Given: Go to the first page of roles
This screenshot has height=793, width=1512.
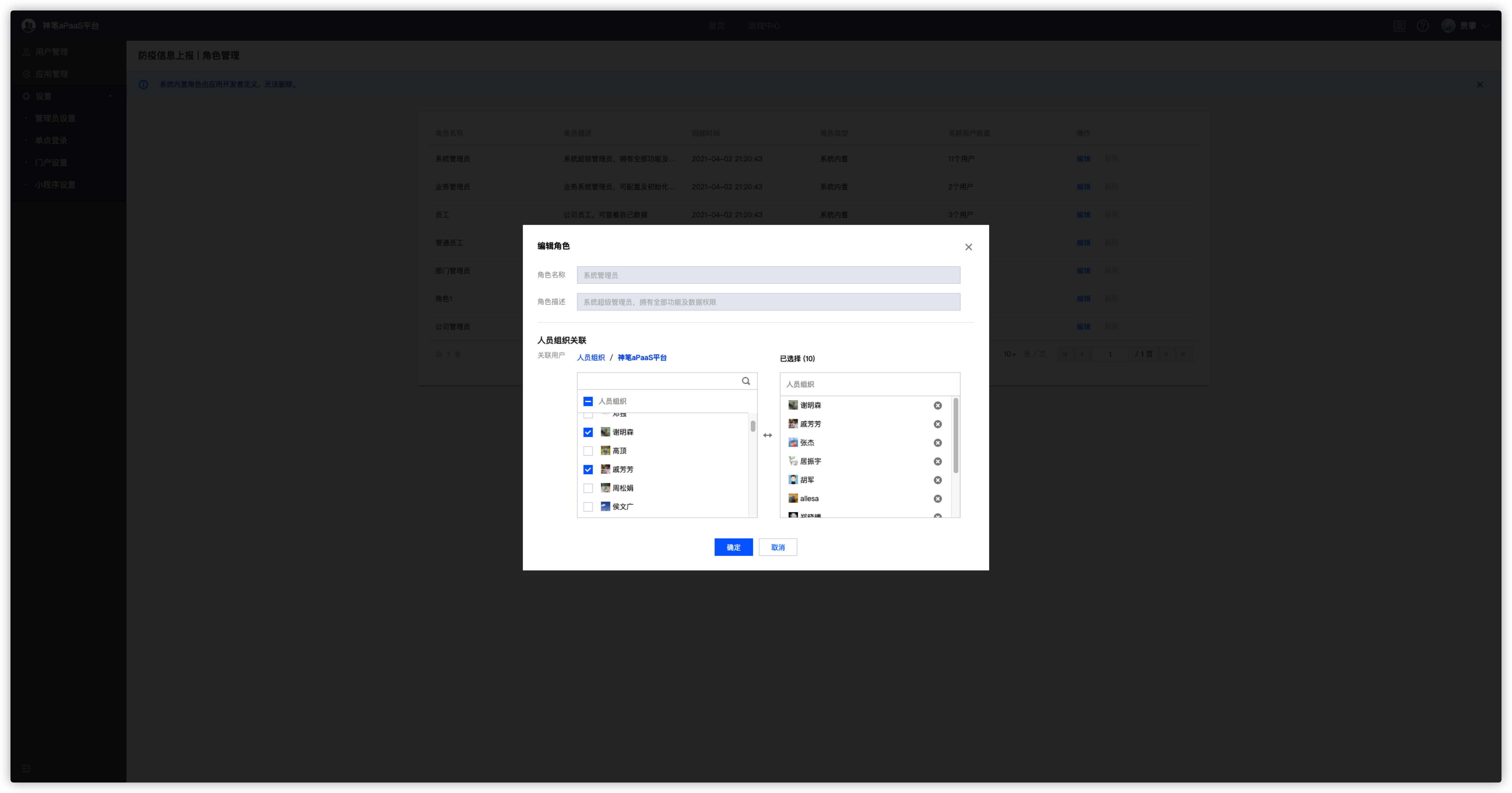Looking at the screenshot, I should (1065, 354).
